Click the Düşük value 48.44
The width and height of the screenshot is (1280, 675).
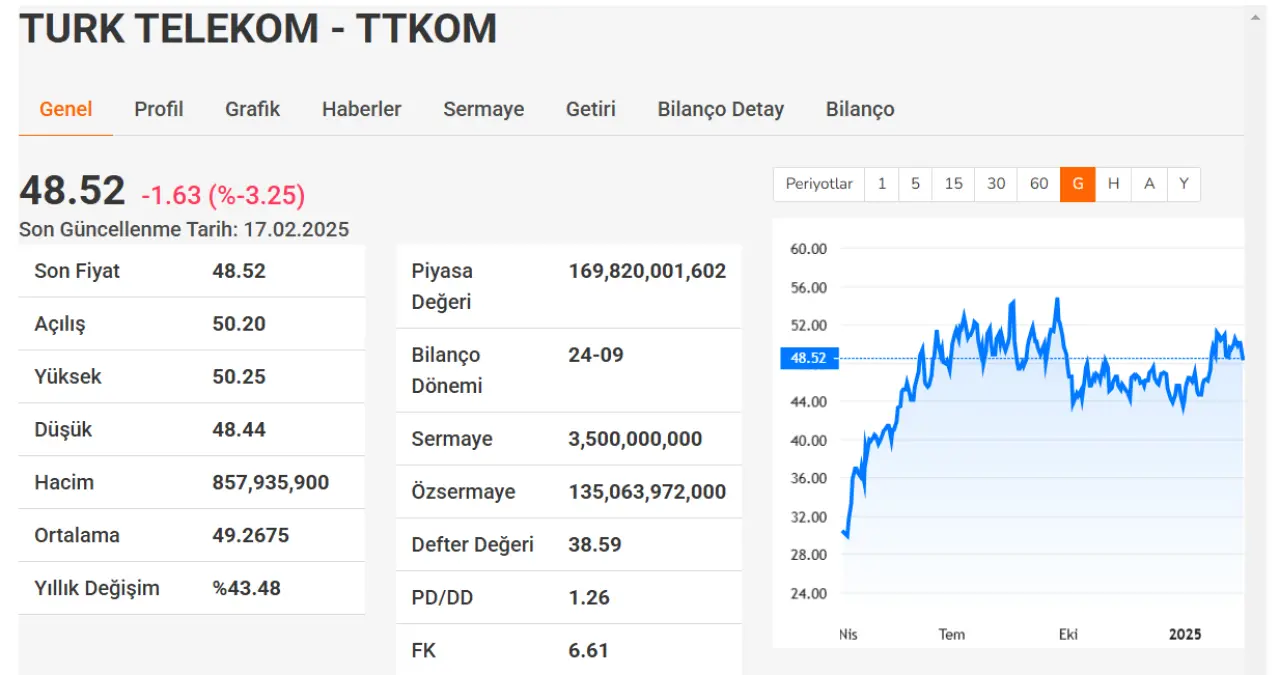click(x=239, y=430)
